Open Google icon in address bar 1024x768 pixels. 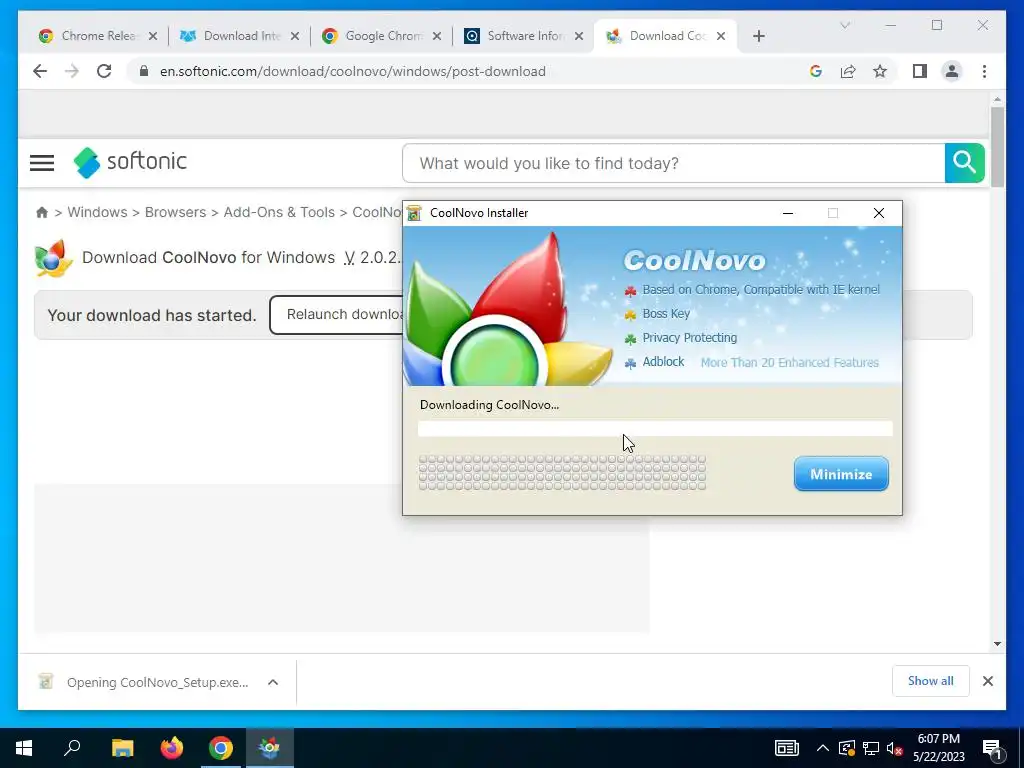[x=816, y=71]
